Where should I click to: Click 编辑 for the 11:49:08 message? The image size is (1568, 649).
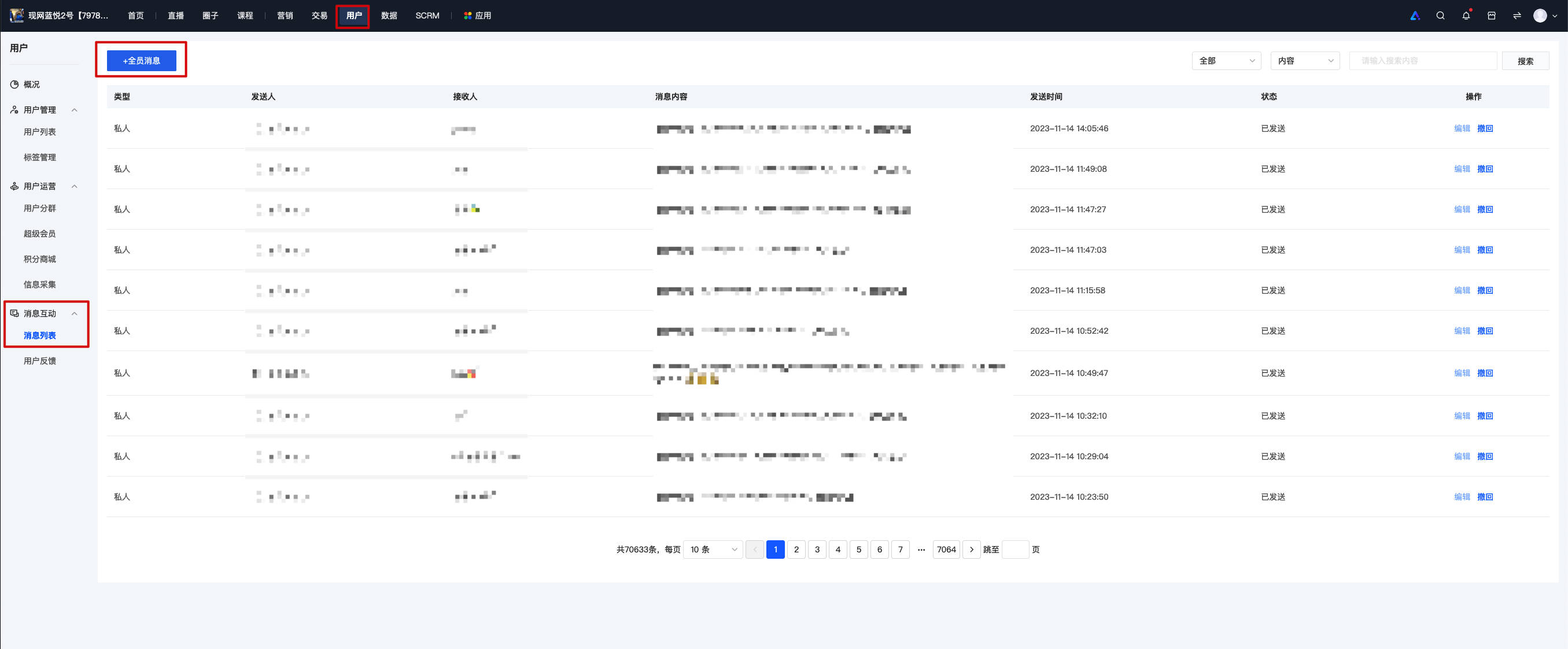coord(1462,169)
